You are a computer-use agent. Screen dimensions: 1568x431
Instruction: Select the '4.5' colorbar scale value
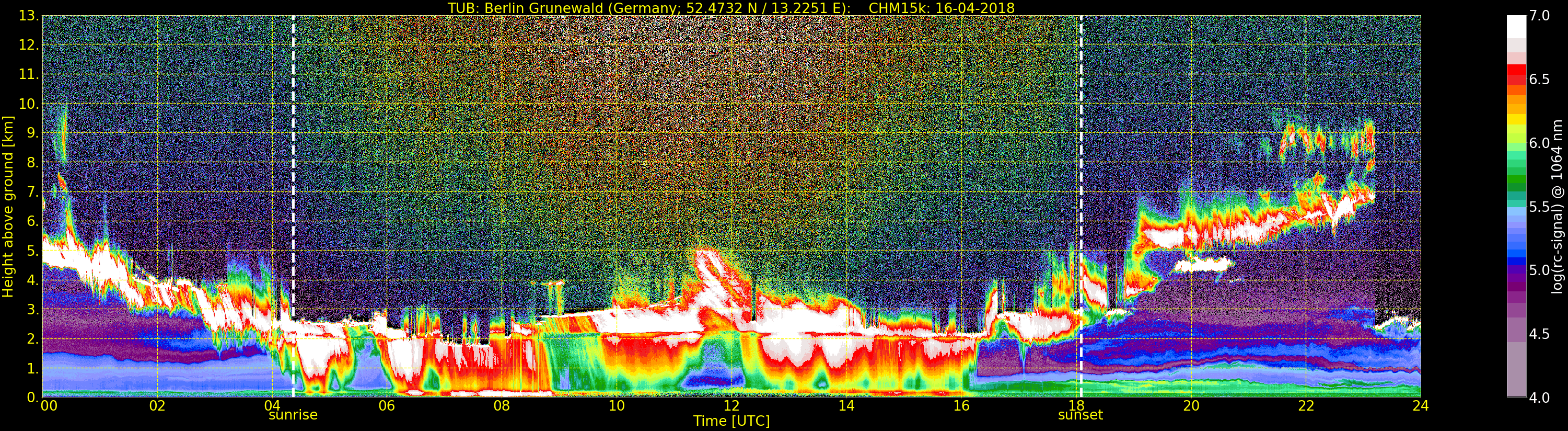point(1539,334)
